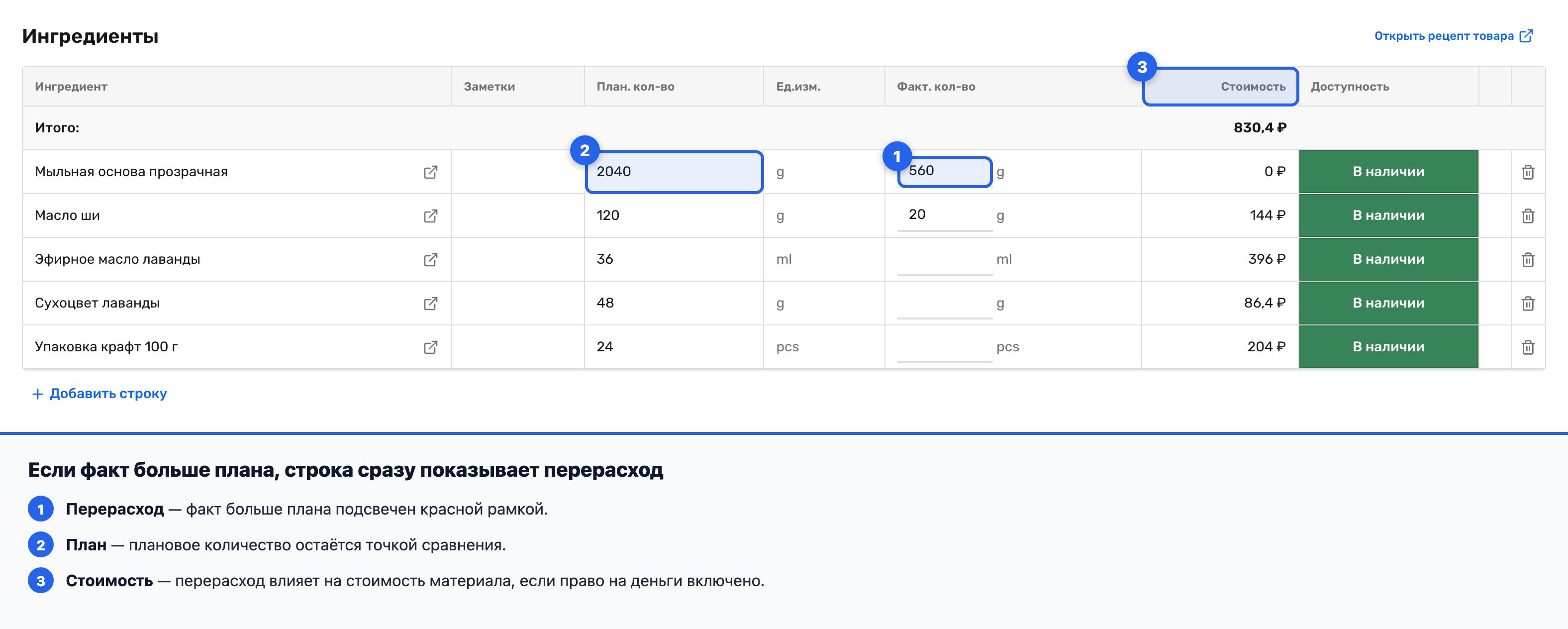The height and width of the screenshot is (629, 1568).
Task: Click В наличии status for Упаковка крафт
Action: click(x=1388, y=347)
